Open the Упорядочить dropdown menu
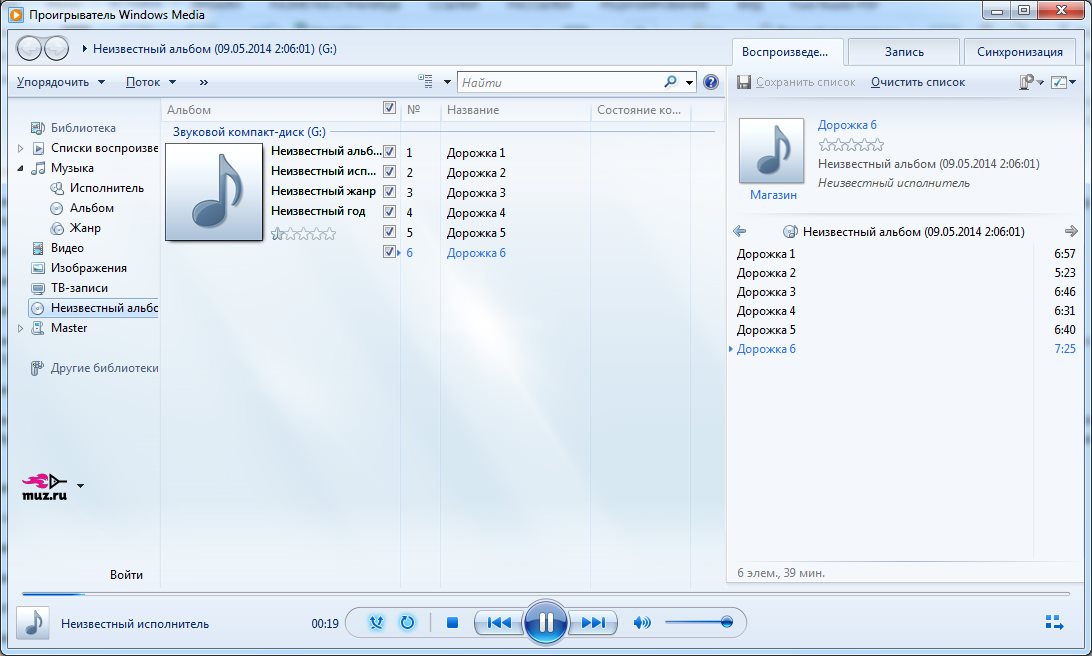This screenshot has height=656, width=1092. (x=61, y=82)
